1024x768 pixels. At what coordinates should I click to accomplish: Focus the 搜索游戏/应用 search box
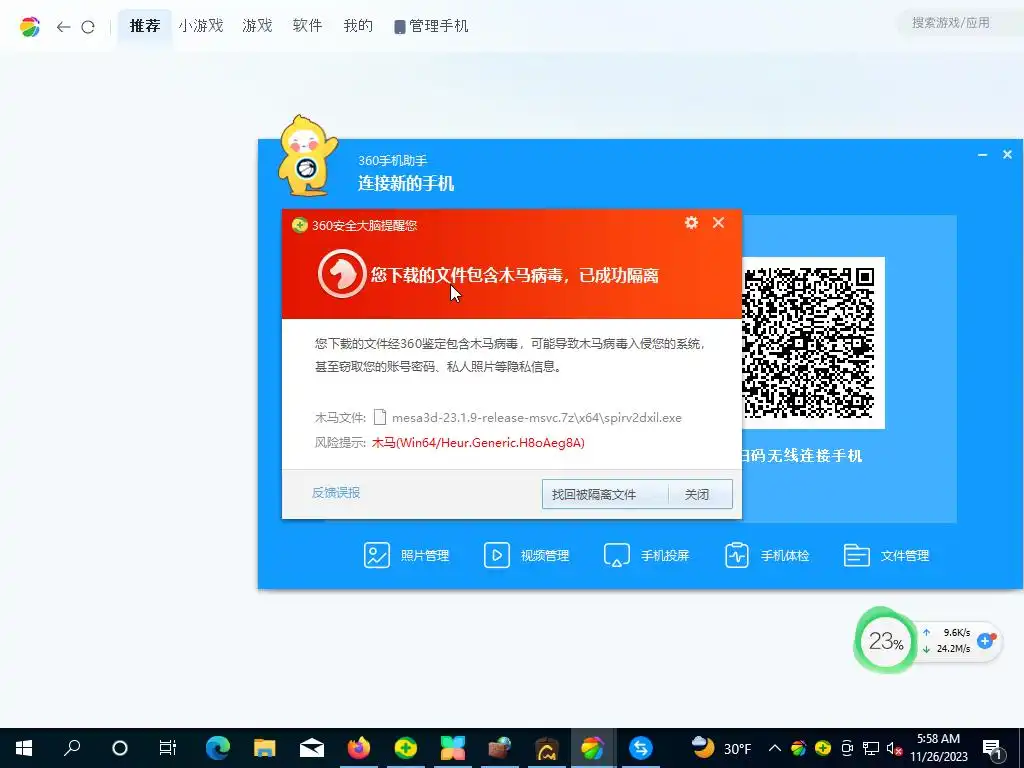pyautogui.click(x=960, y=23)
